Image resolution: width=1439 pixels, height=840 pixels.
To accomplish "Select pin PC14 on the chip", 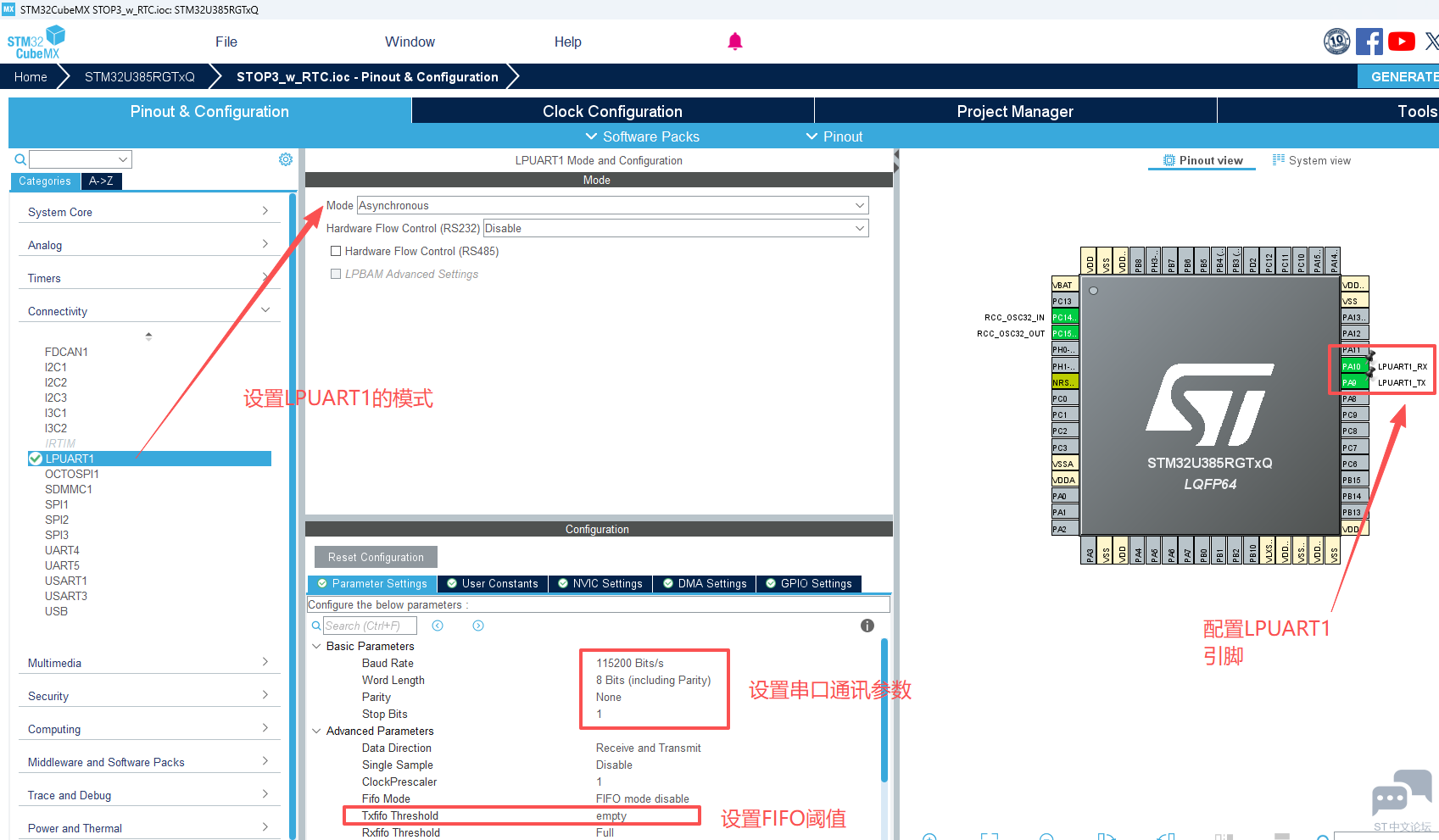I will tap(1065, 317).
